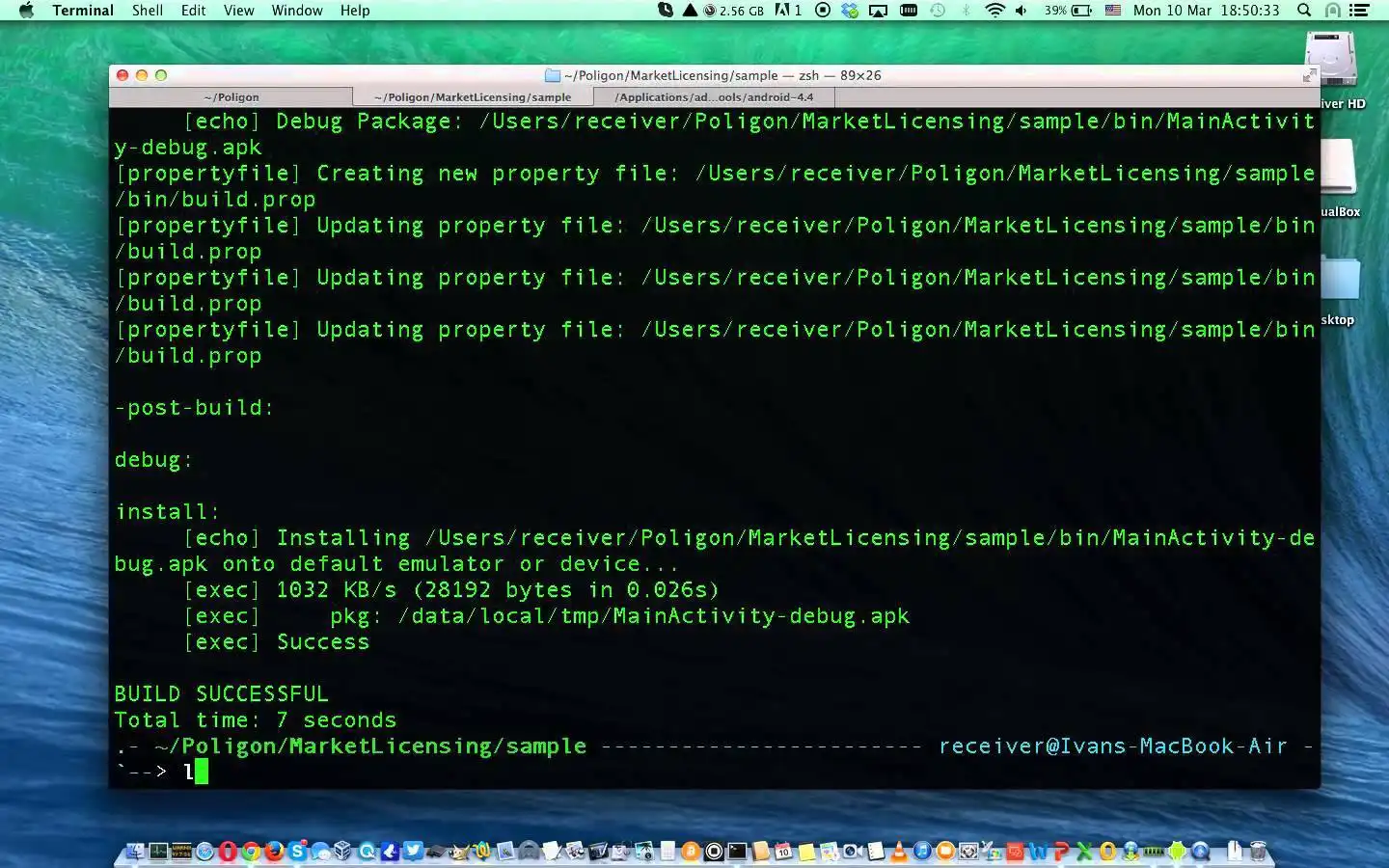The height and width of the screenshot is (868, 1389).
Task: Open the US flag input source menu
Action: (1113, 11)
